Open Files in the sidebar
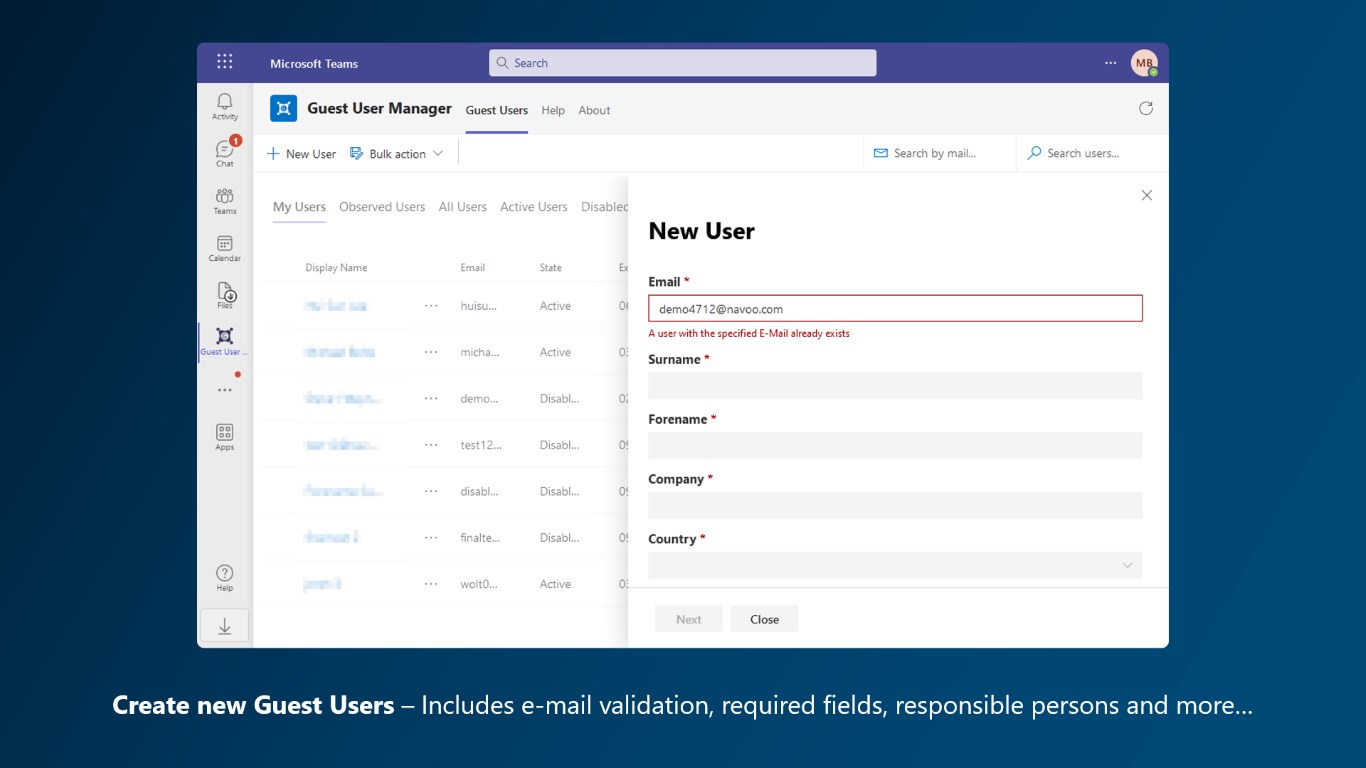Image resolution: width=1366 pixels, height=768 pixels. (225, 293)
